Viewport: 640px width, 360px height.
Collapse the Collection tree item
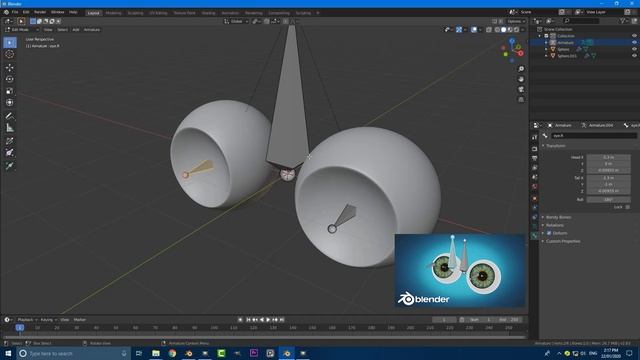pos(540,36)
